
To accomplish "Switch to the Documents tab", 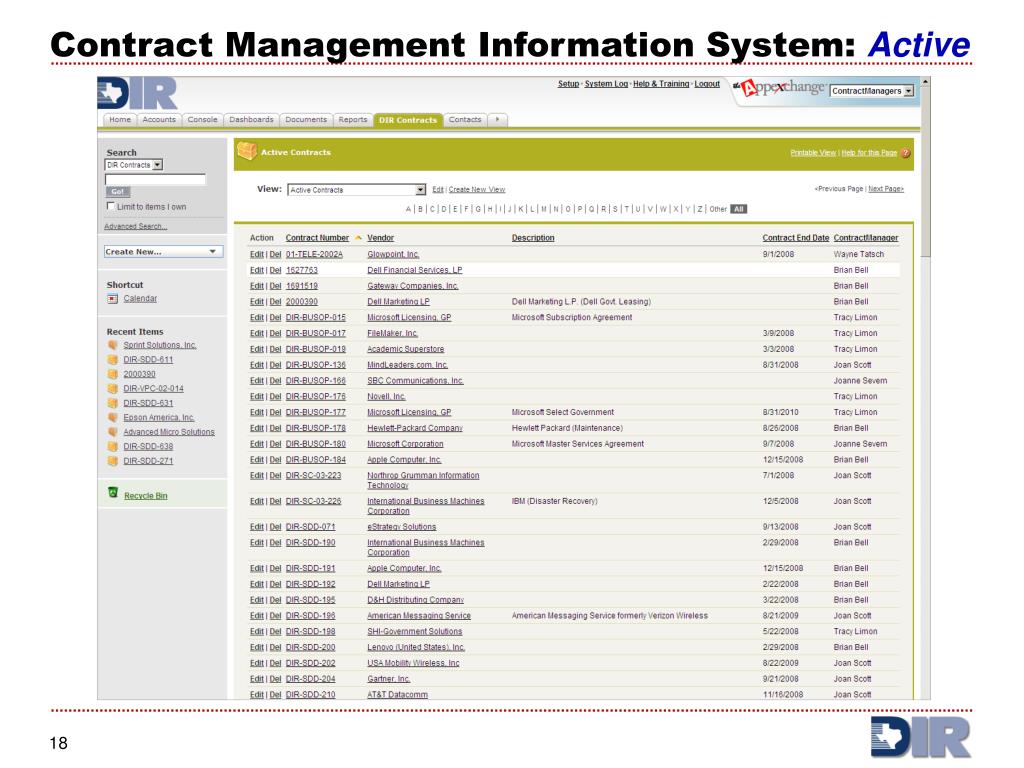I will [306, 120].
